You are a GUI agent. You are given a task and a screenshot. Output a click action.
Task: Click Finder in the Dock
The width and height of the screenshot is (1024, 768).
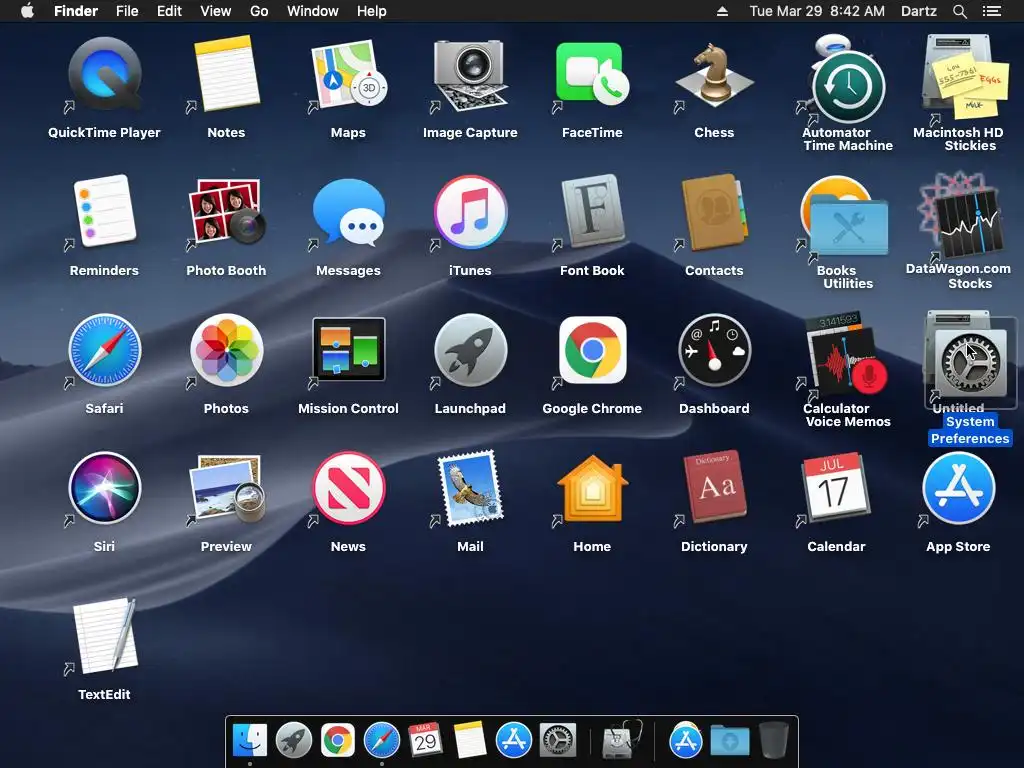click(x=250, y=740)
